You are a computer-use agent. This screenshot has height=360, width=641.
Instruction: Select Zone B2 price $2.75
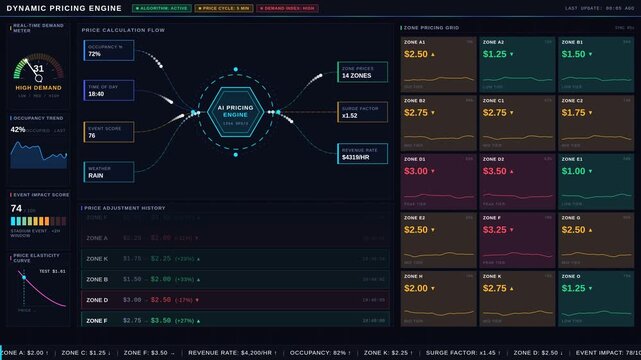(416, 113)
